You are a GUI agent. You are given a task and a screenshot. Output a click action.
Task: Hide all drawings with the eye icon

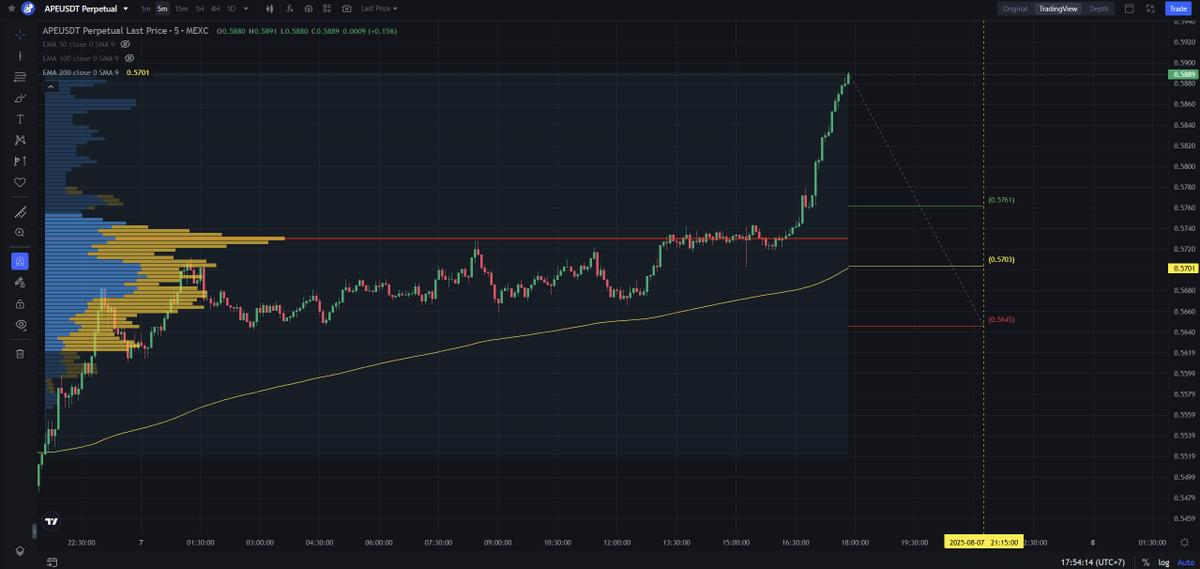20,325
